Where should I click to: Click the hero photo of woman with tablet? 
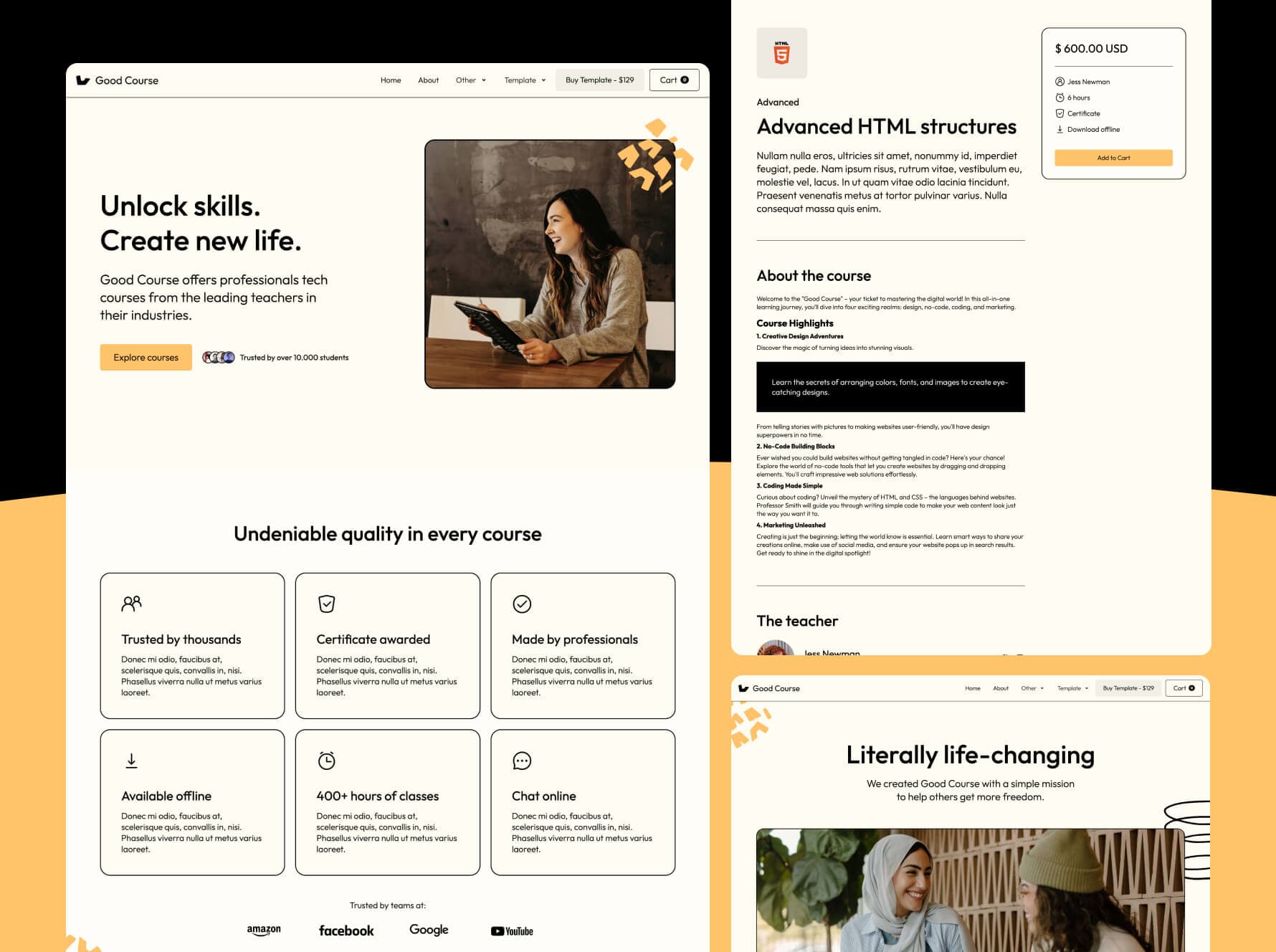(550, 264)
